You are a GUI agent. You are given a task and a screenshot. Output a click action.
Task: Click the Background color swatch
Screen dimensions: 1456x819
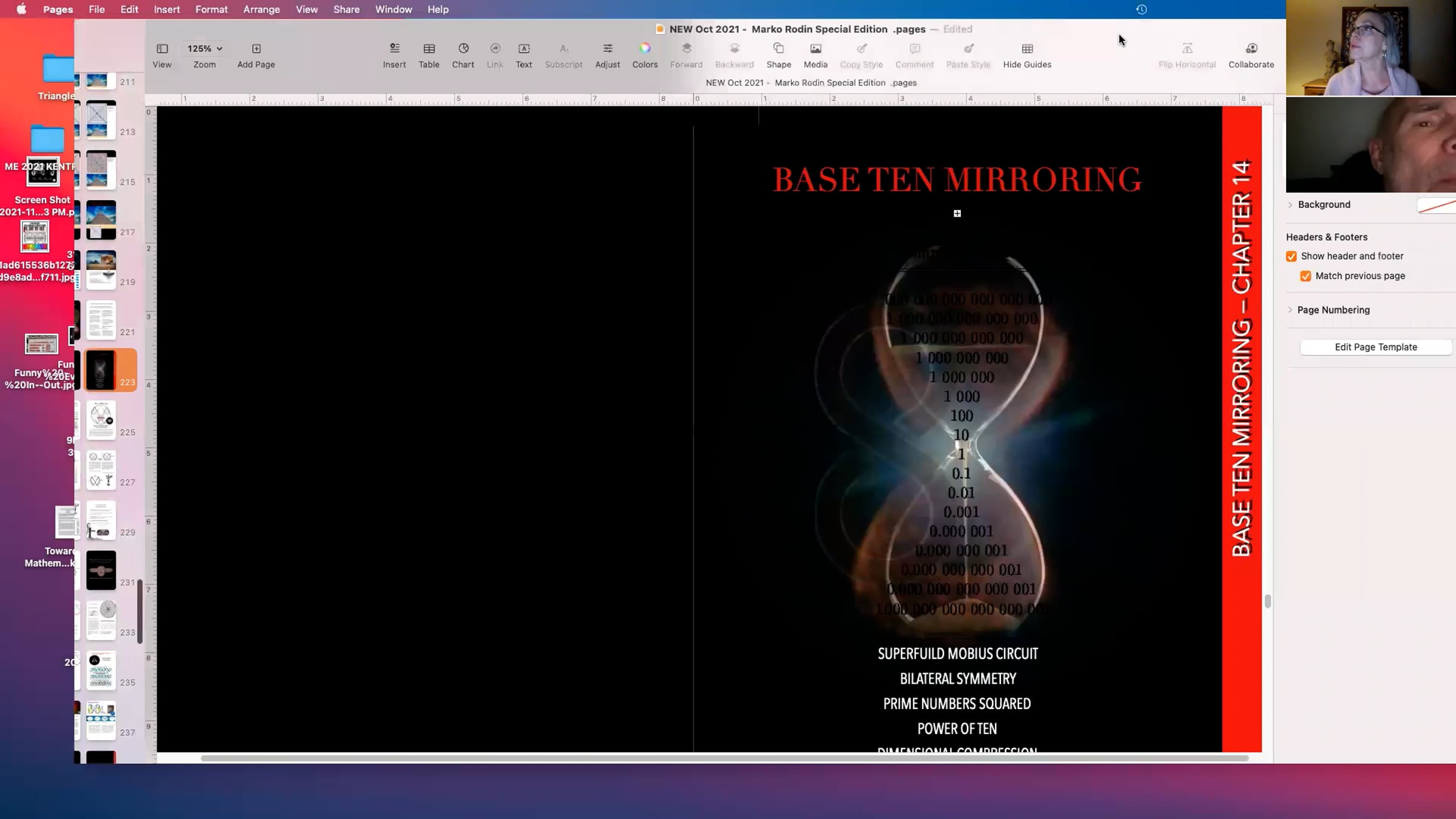coord(1437,206)
